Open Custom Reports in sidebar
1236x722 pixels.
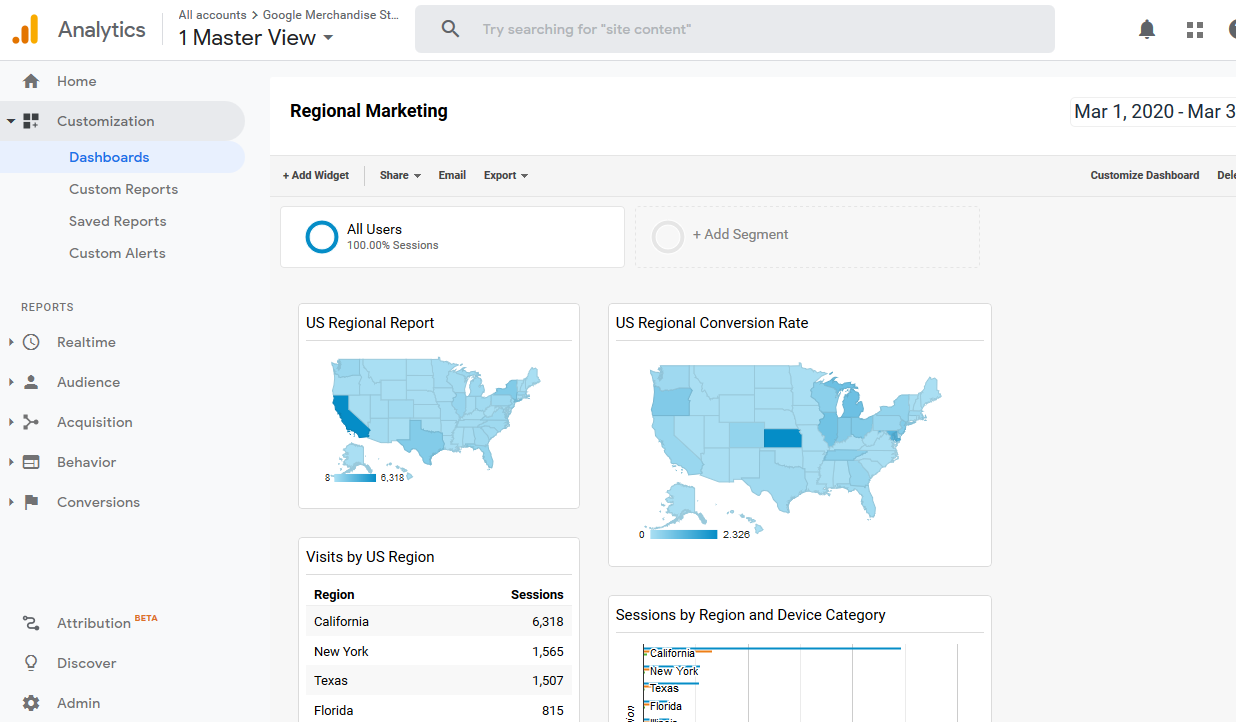pos(123,189)
